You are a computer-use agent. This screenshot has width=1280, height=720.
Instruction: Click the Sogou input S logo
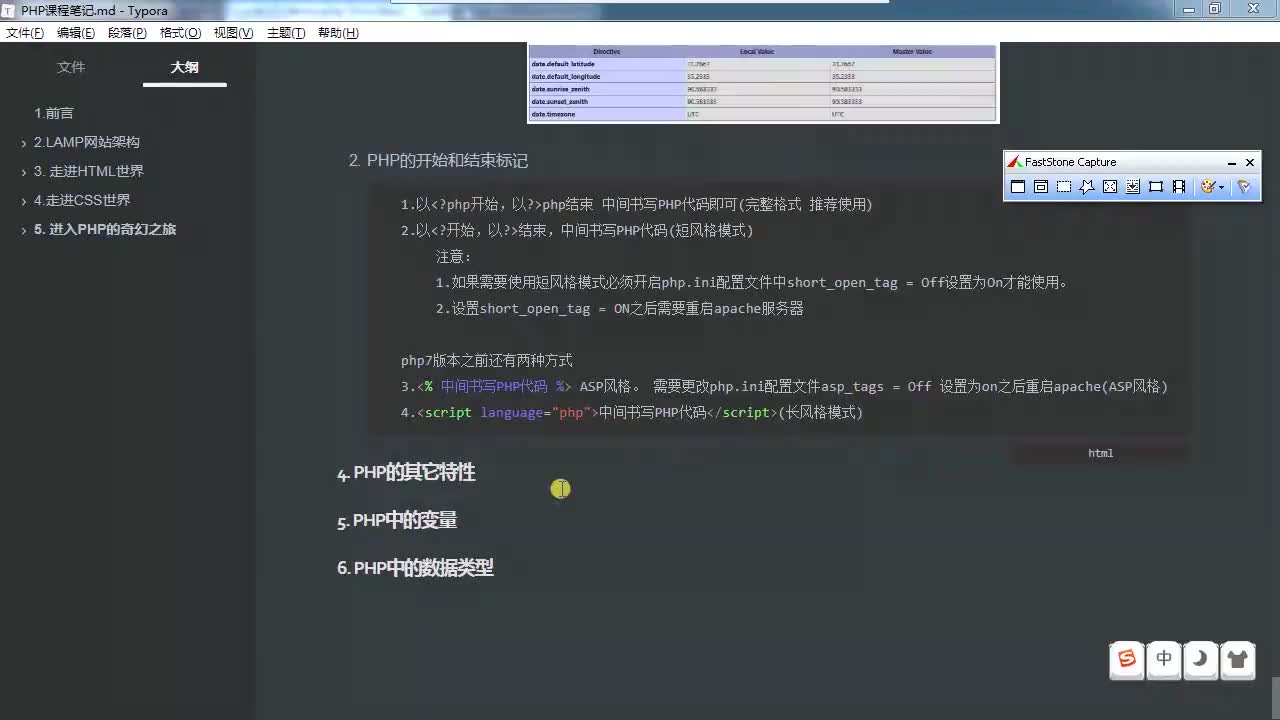coord(1127,660)
